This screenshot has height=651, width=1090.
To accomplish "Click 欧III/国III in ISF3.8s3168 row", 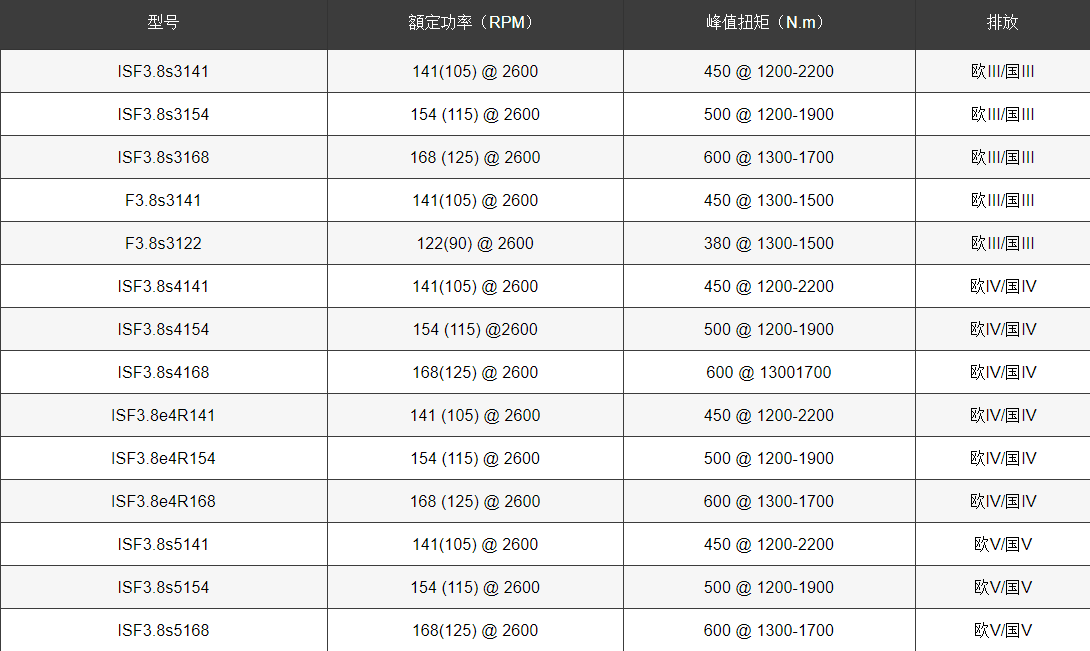I will [1002, 158].
